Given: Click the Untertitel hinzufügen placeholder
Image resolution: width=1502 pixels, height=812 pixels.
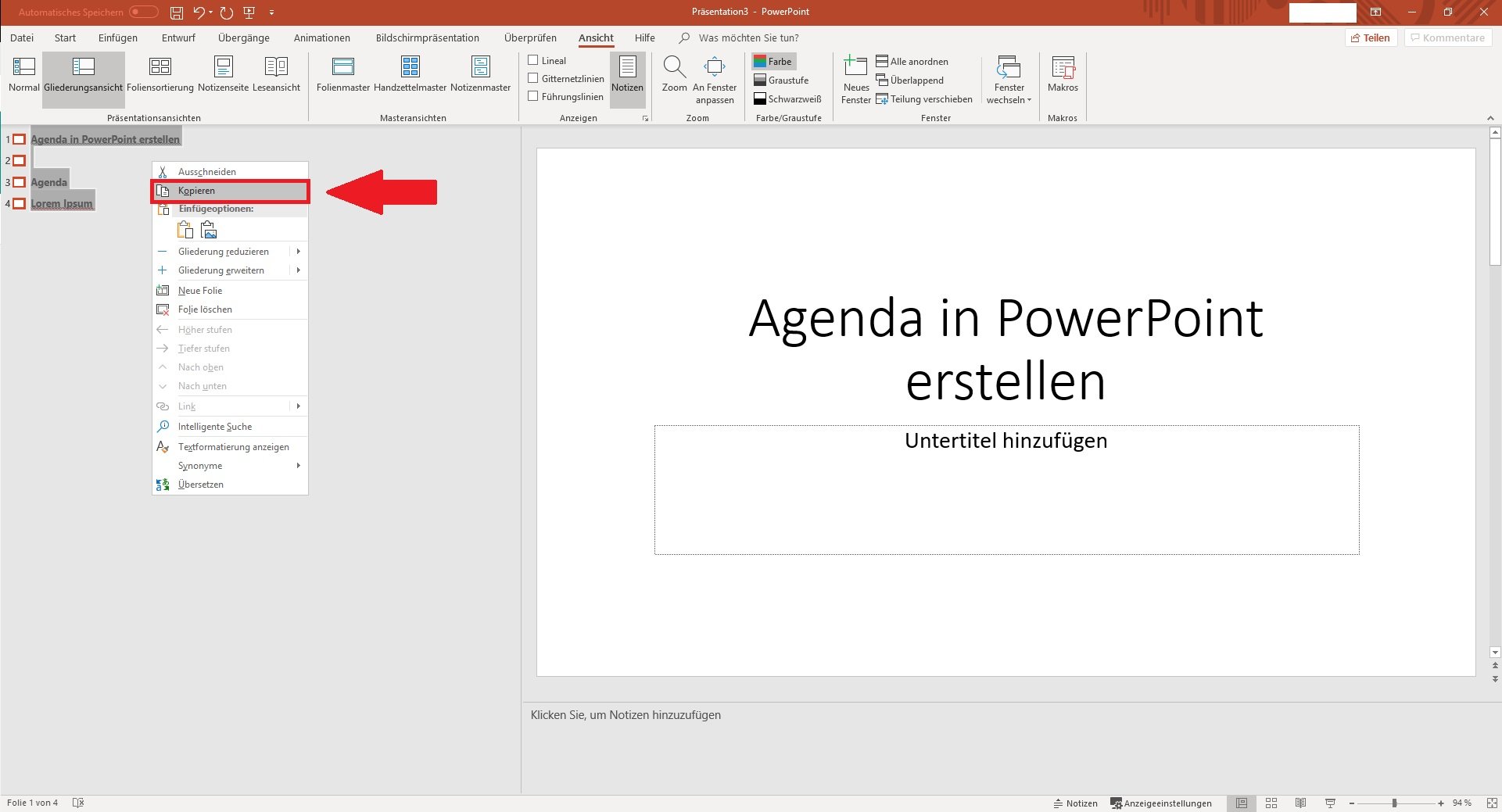Looking at the screenshot, I should pyautogui.click(x=1006, y=490).
